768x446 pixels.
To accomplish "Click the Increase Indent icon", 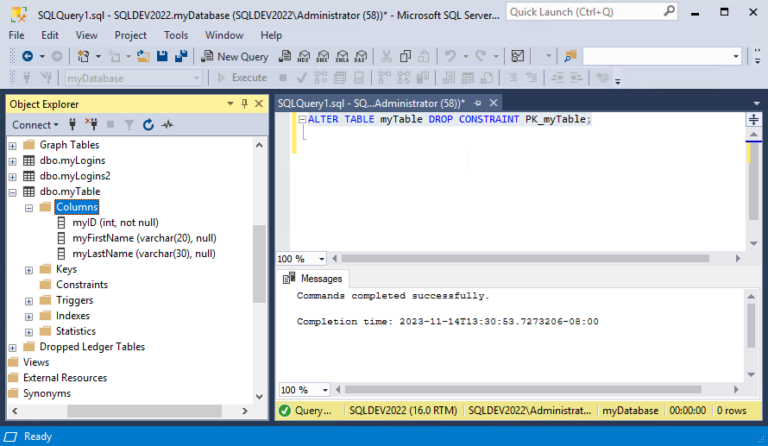I will pos(576,78).
